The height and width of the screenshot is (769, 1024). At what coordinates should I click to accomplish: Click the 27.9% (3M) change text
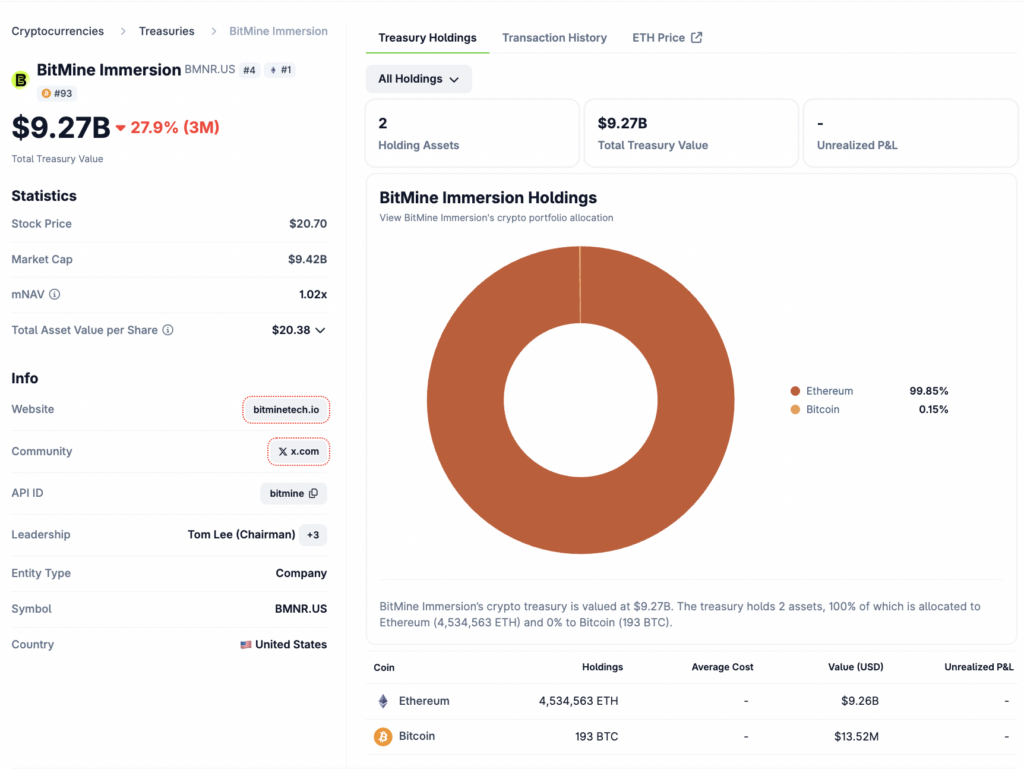(175, 127)
